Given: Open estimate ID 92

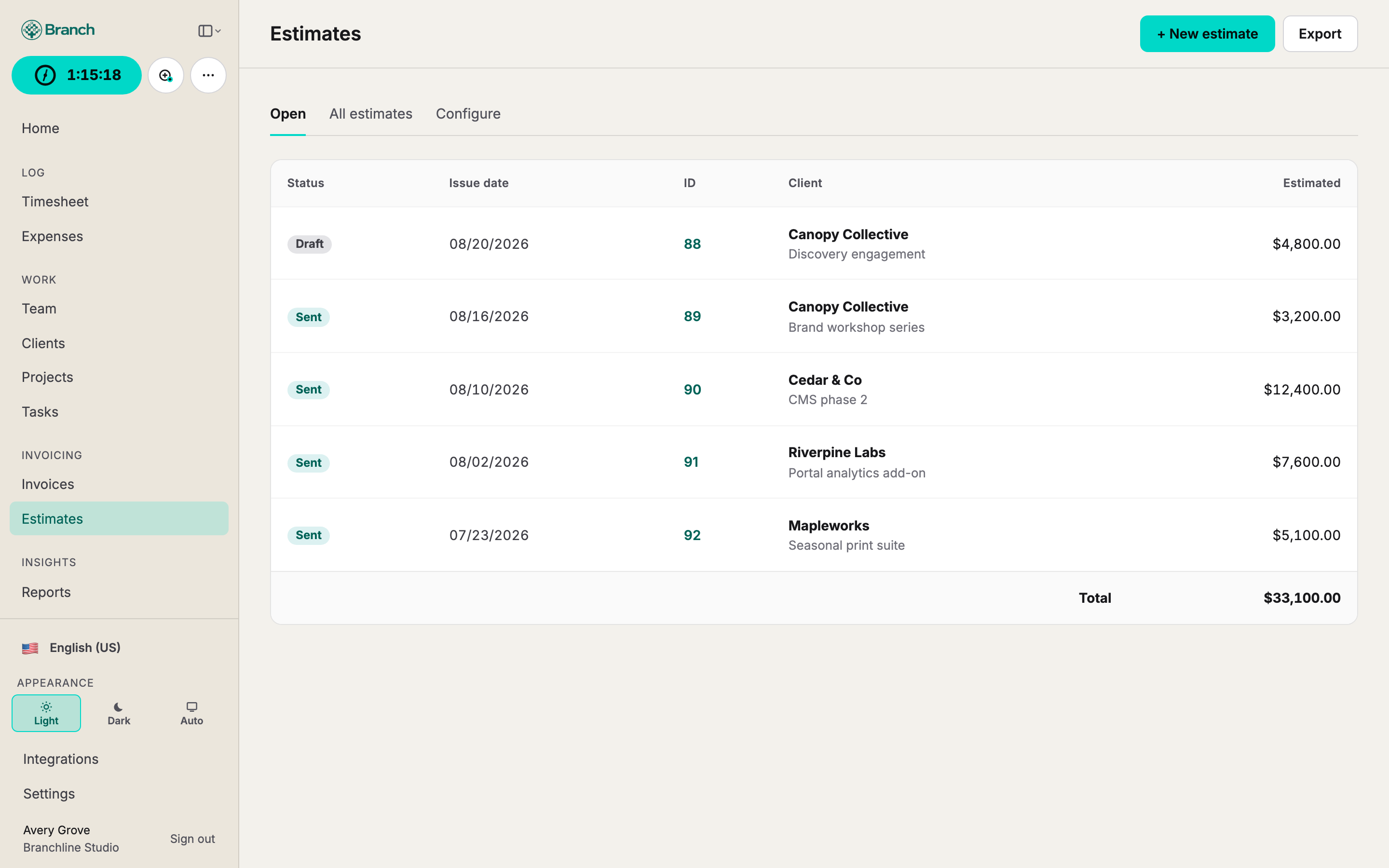Looking at the screenshot, I should [692, 535].
